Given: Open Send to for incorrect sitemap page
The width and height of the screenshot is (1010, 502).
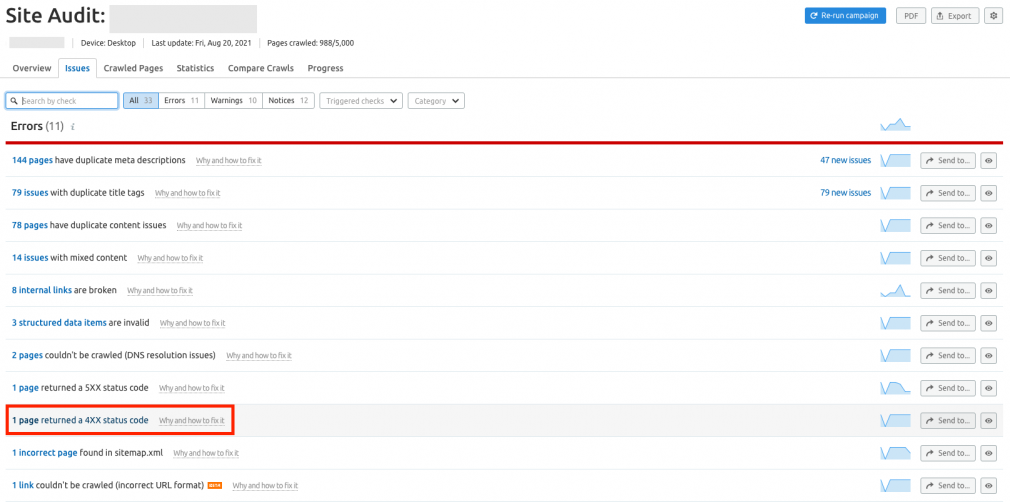Looking at the screenshot, I should 948,453.
